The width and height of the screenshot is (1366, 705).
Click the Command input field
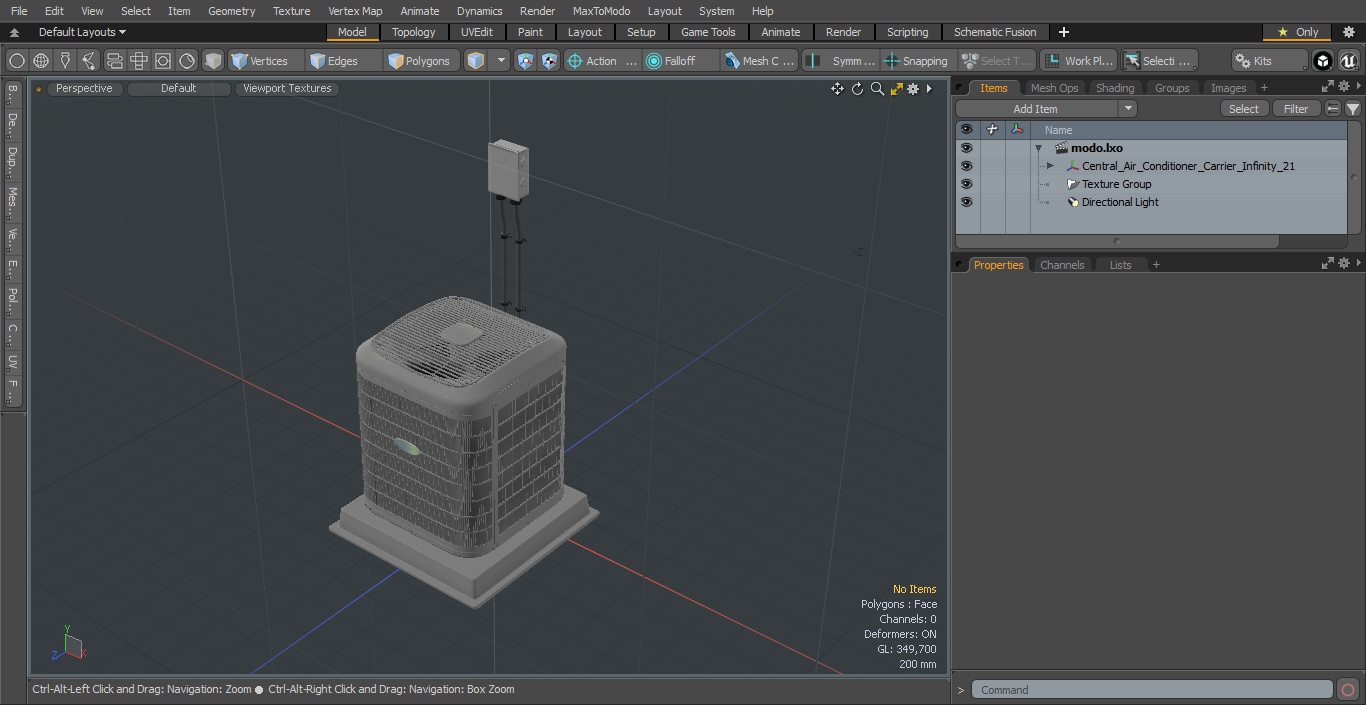click(1152, 690)
